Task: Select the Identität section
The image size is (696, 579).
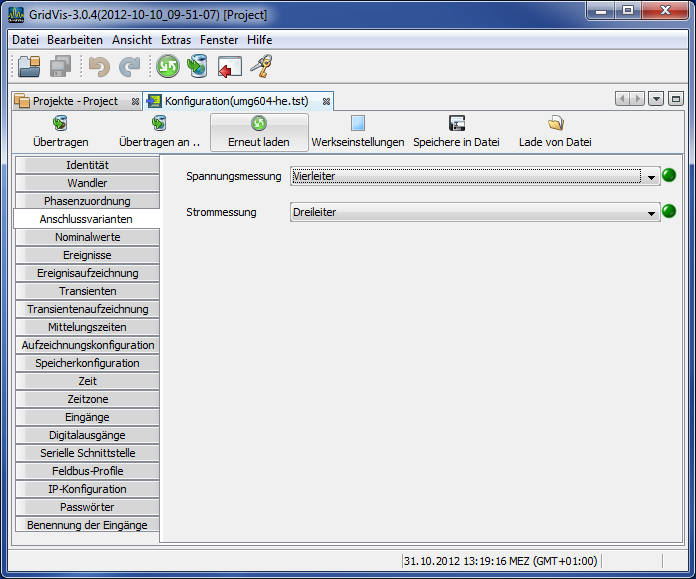Action: 87,165
